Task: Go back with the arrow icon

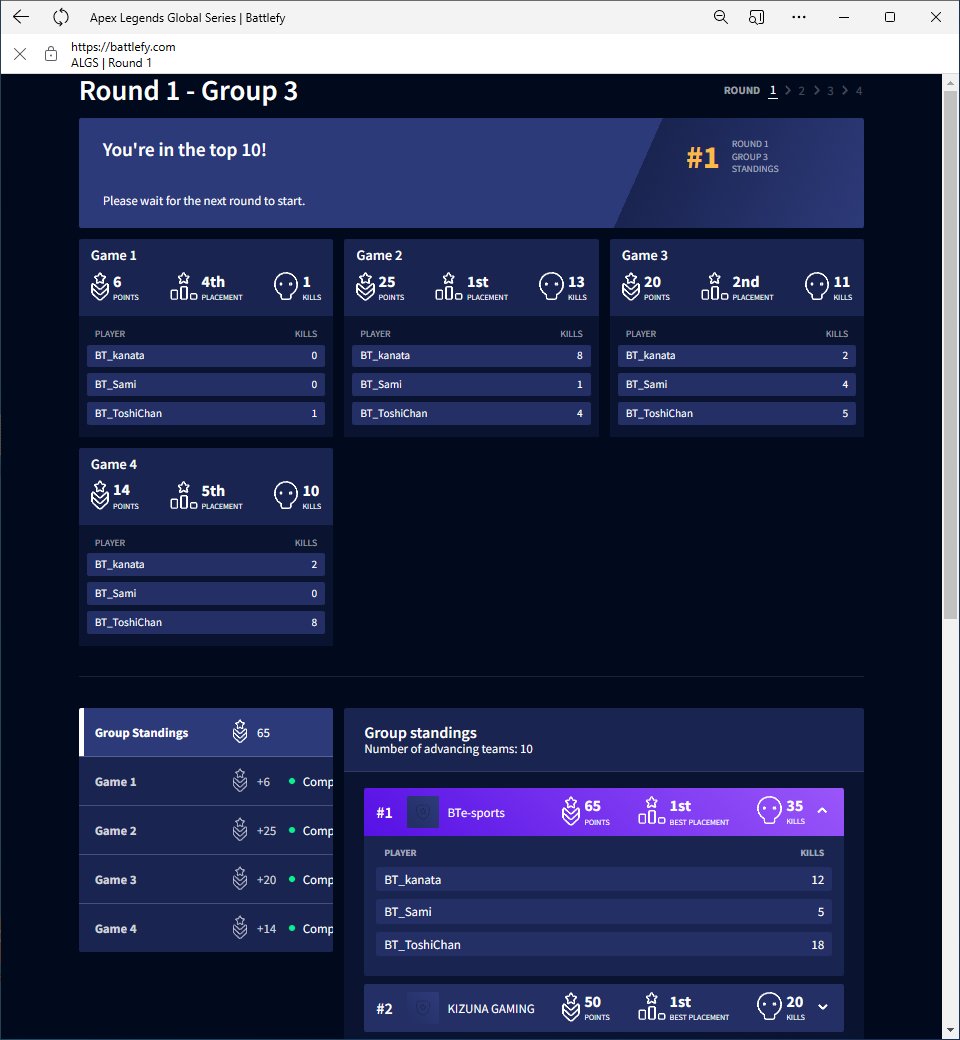Action: coord(21,17)
